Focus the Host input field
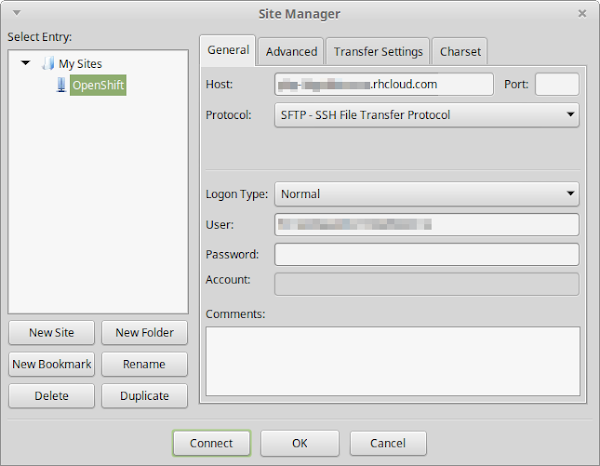The width and height of the screenshot is (600, 466). pos(384,84)
